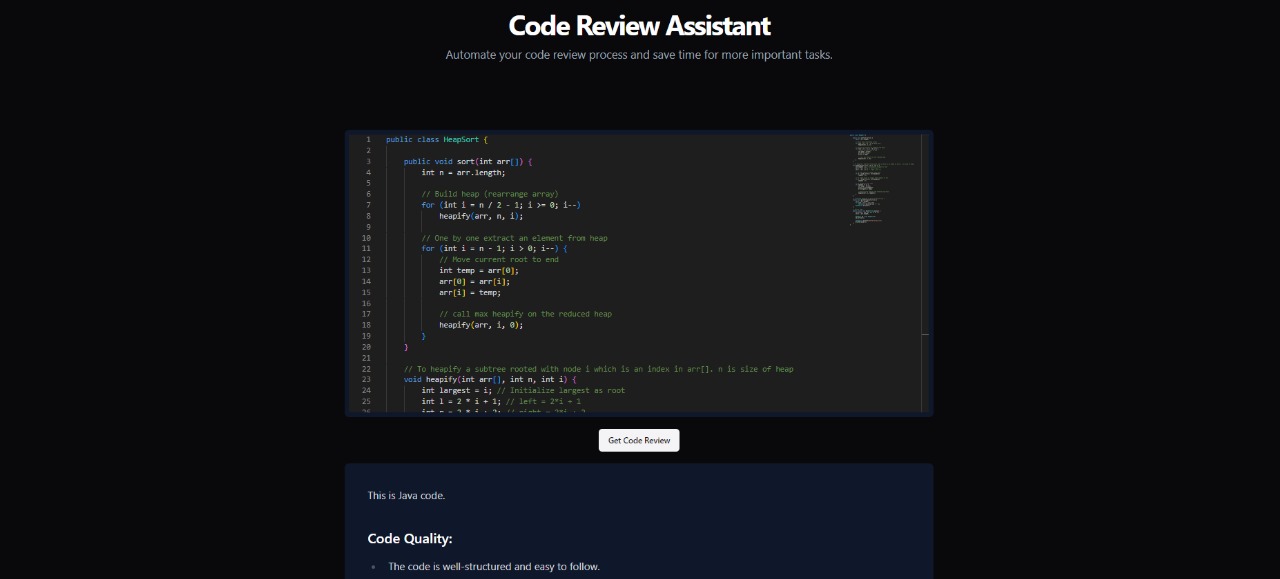
Task: Click line 'for (int i = n - 1; i > 0; i--) {'
Action: 494,248
